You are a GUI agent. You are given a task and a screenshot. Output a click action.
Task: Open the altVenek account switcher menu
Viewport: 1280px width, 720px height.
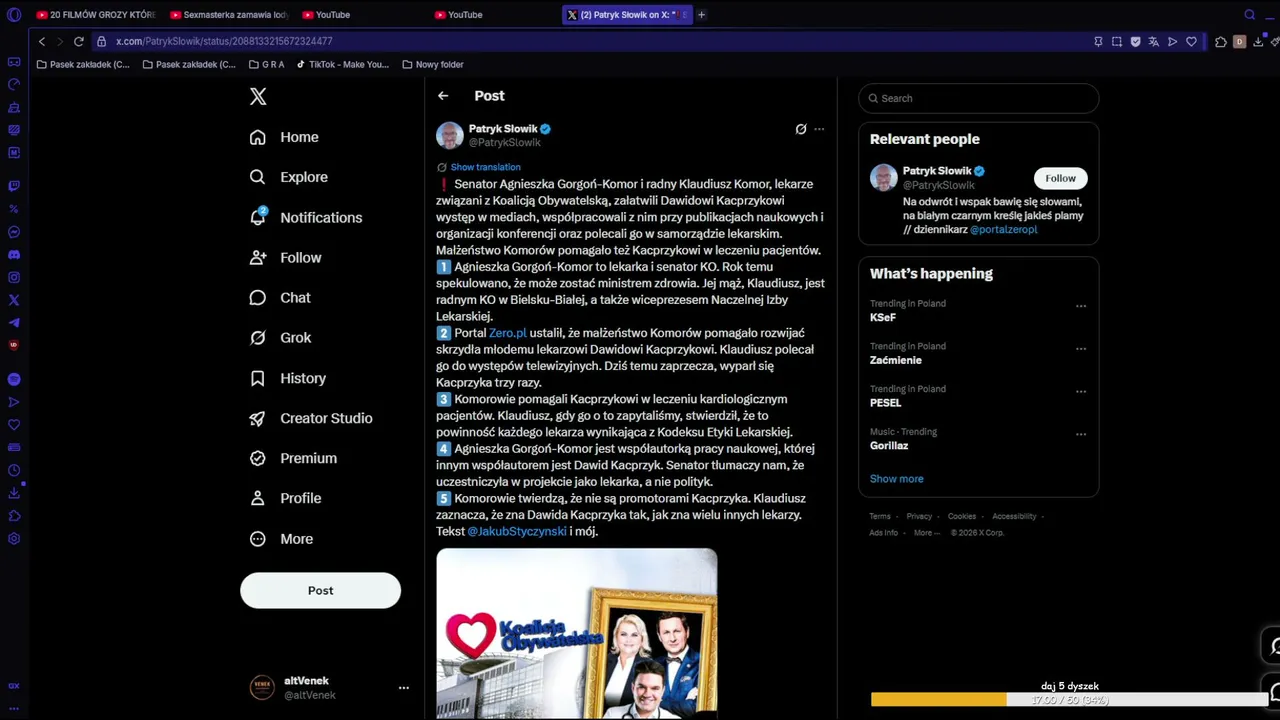404,688
